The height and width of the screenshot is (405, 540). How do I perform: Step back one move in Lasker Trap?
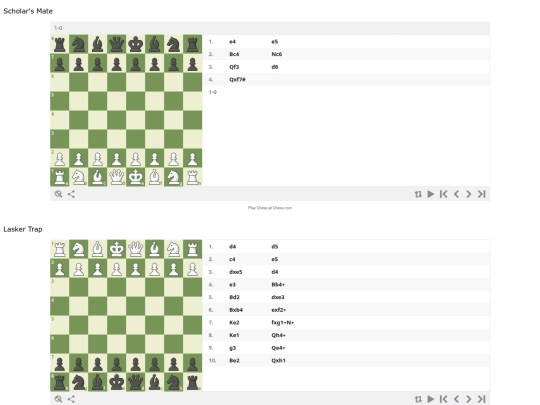[x=456, y=399]
